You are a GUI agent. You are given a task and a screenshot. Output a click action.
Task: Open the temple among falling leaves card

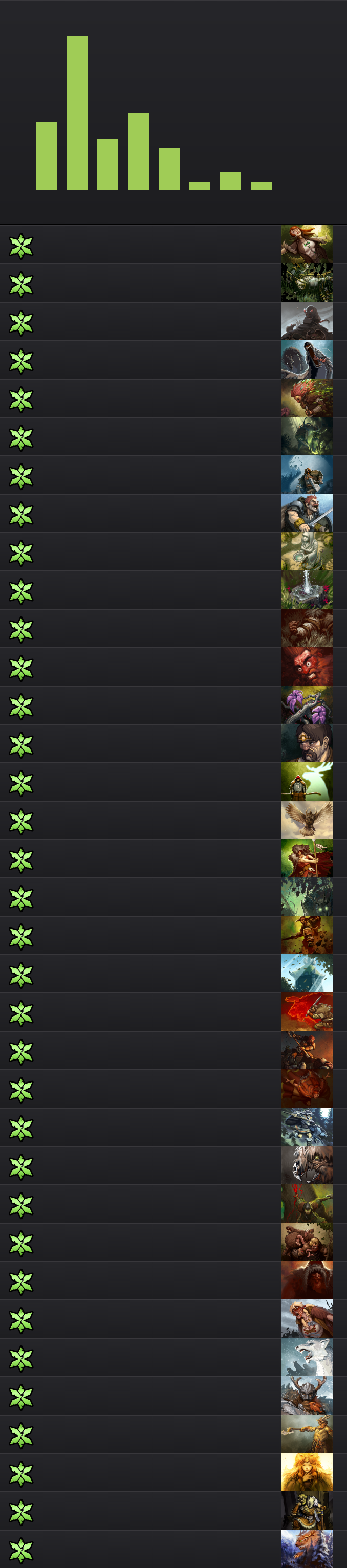coord(307,974)
